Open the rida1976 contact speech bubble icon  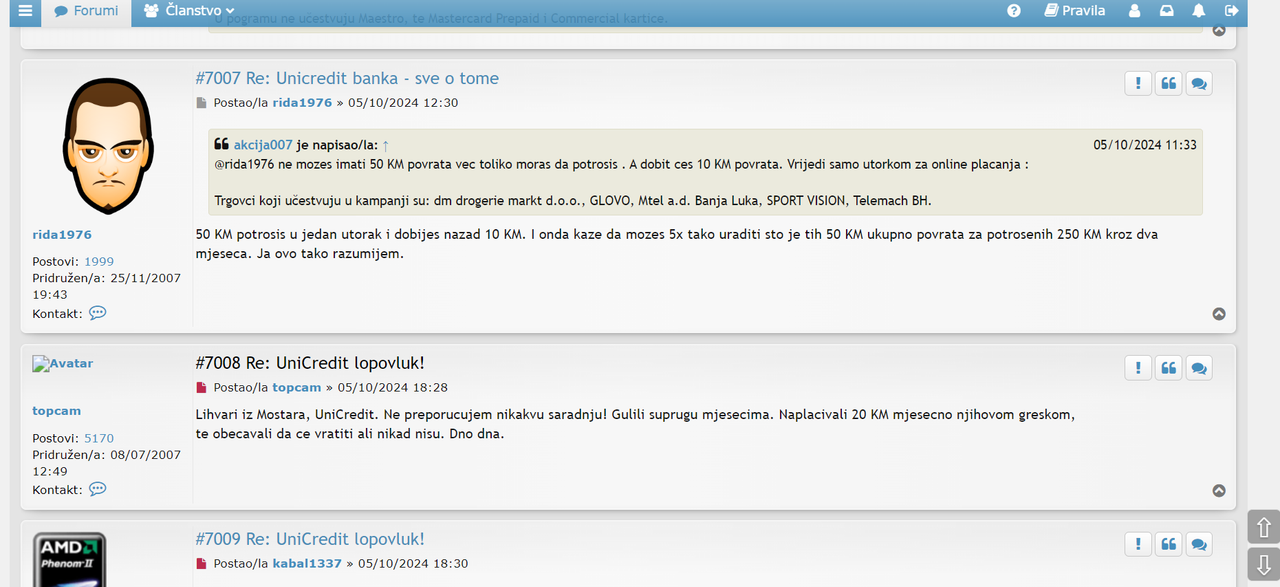click(x=97, y=313)
